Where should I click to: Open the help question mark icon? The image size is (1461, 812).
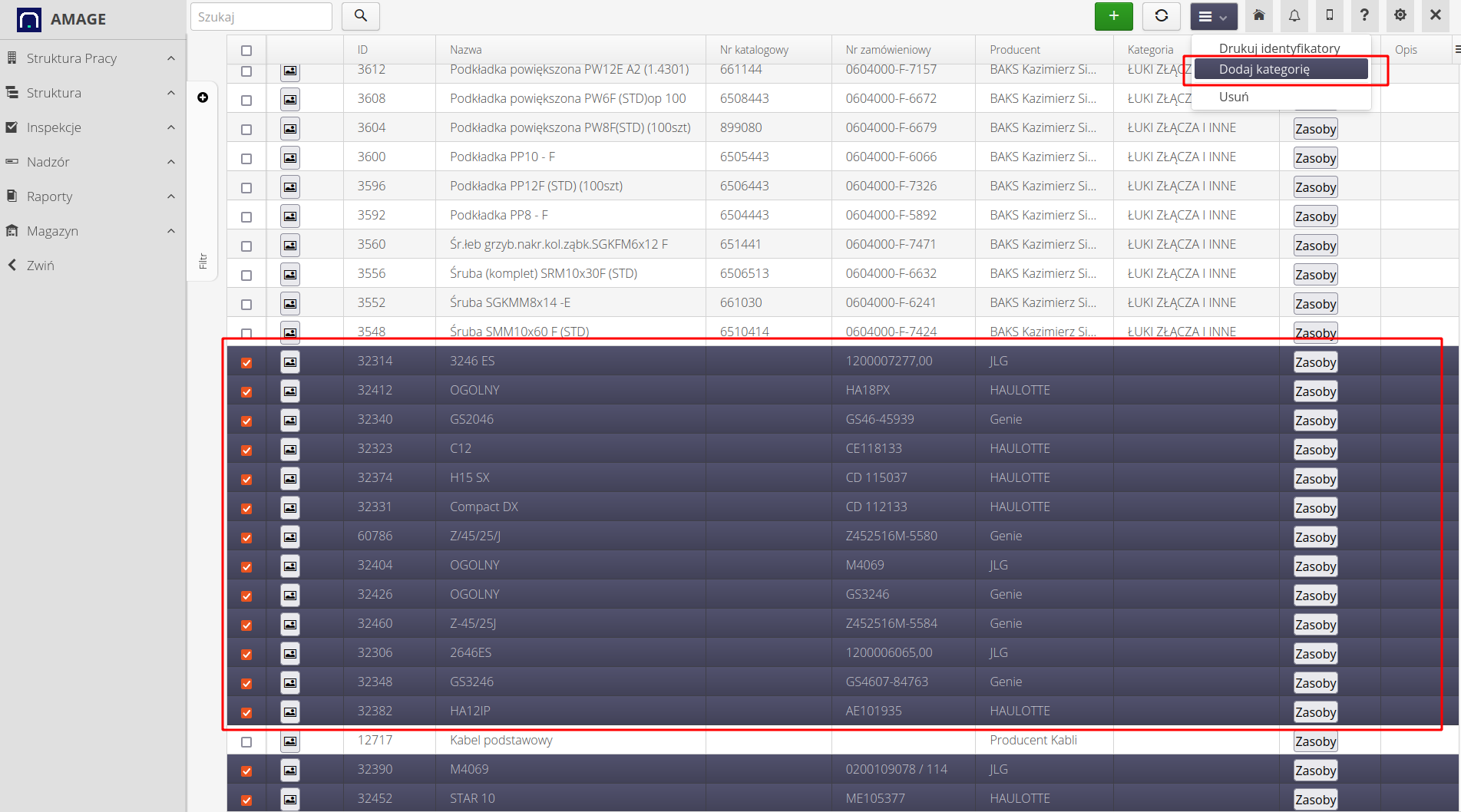1364,16
